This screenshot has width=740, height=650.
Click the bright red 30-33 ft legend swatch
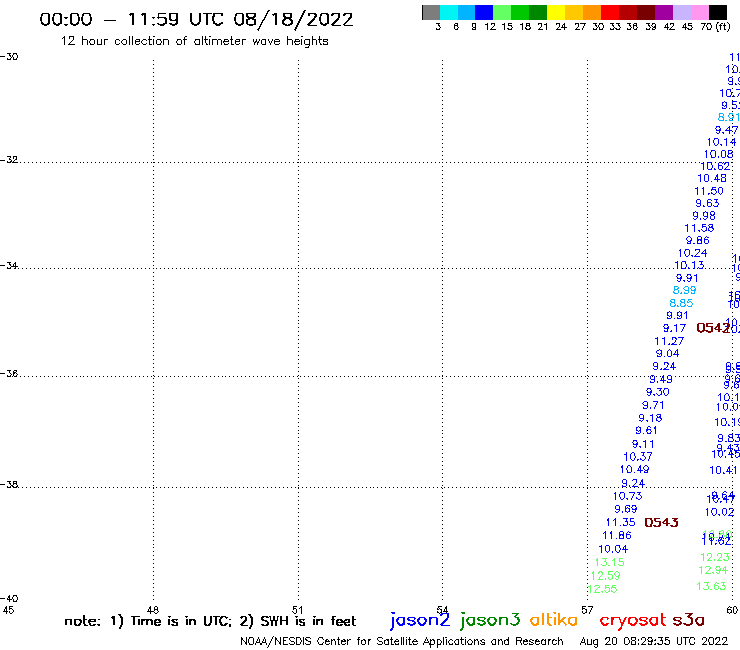click(610, 12)
